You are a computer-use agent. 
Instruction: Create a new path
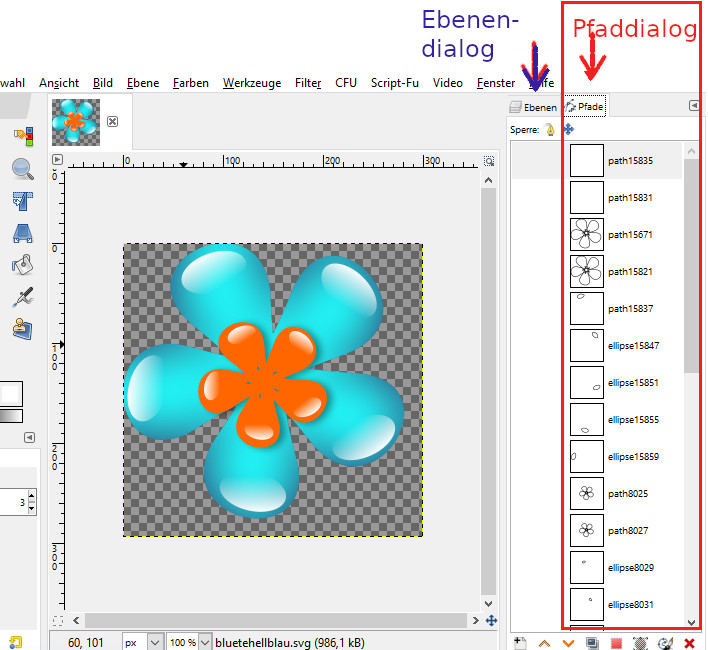(x=520, y=643)
